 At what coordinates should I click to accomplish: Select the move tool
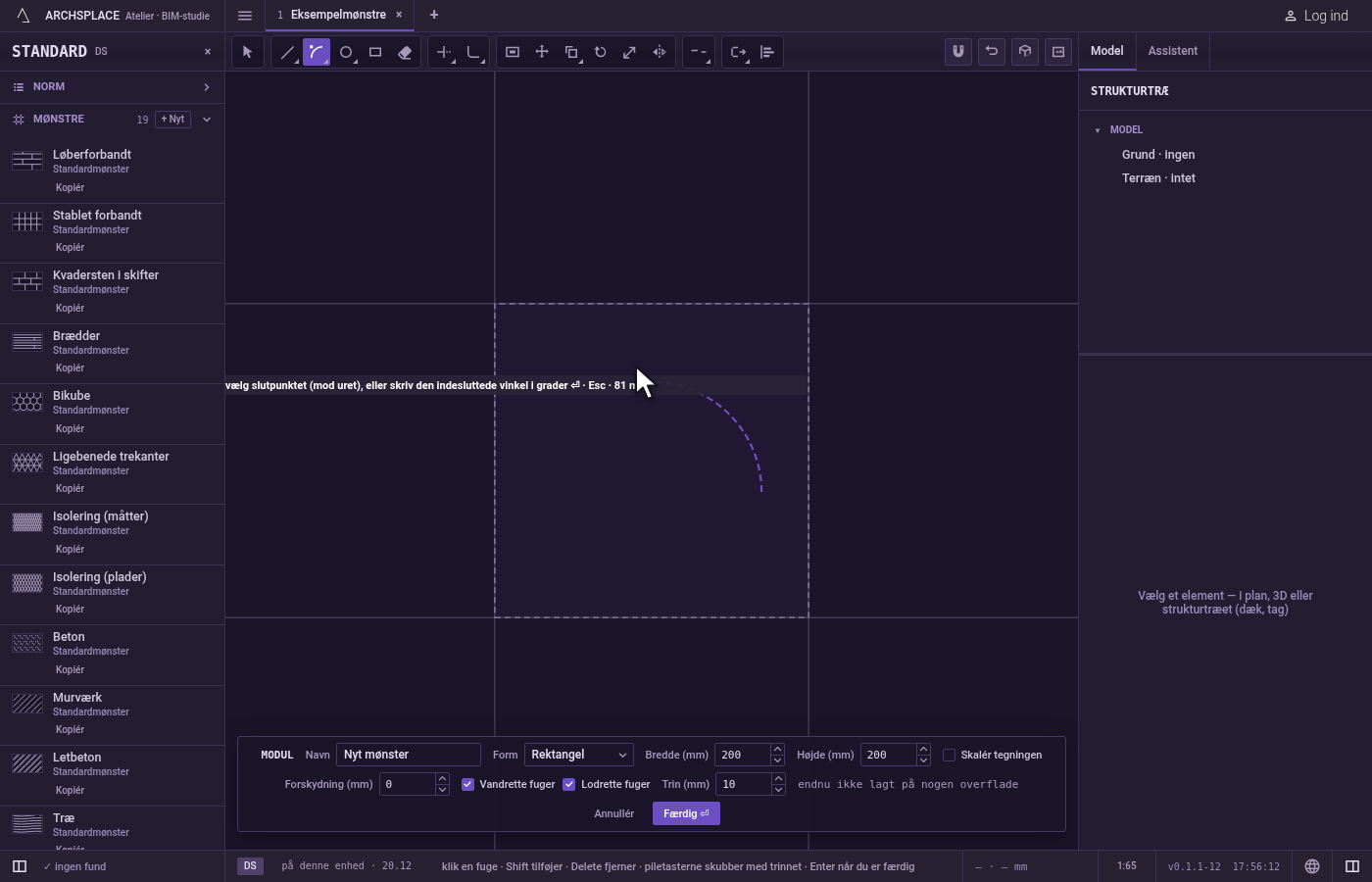tap(542, 52)
